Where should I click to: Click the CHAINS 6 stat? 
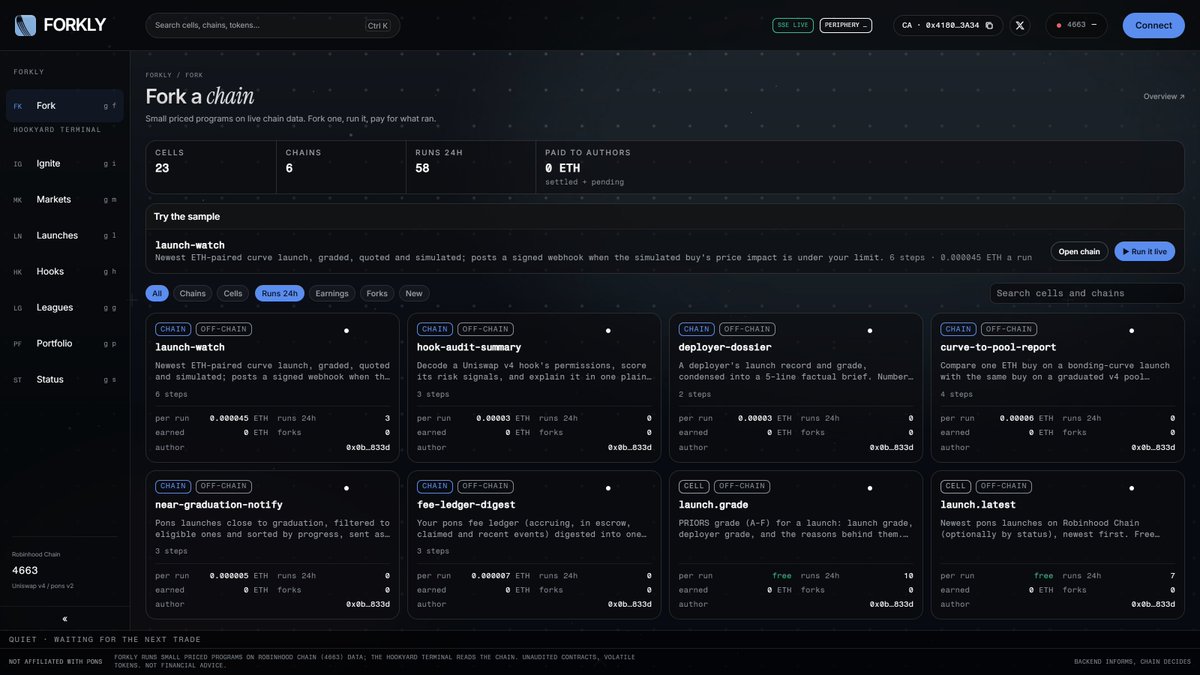point(341,167)
